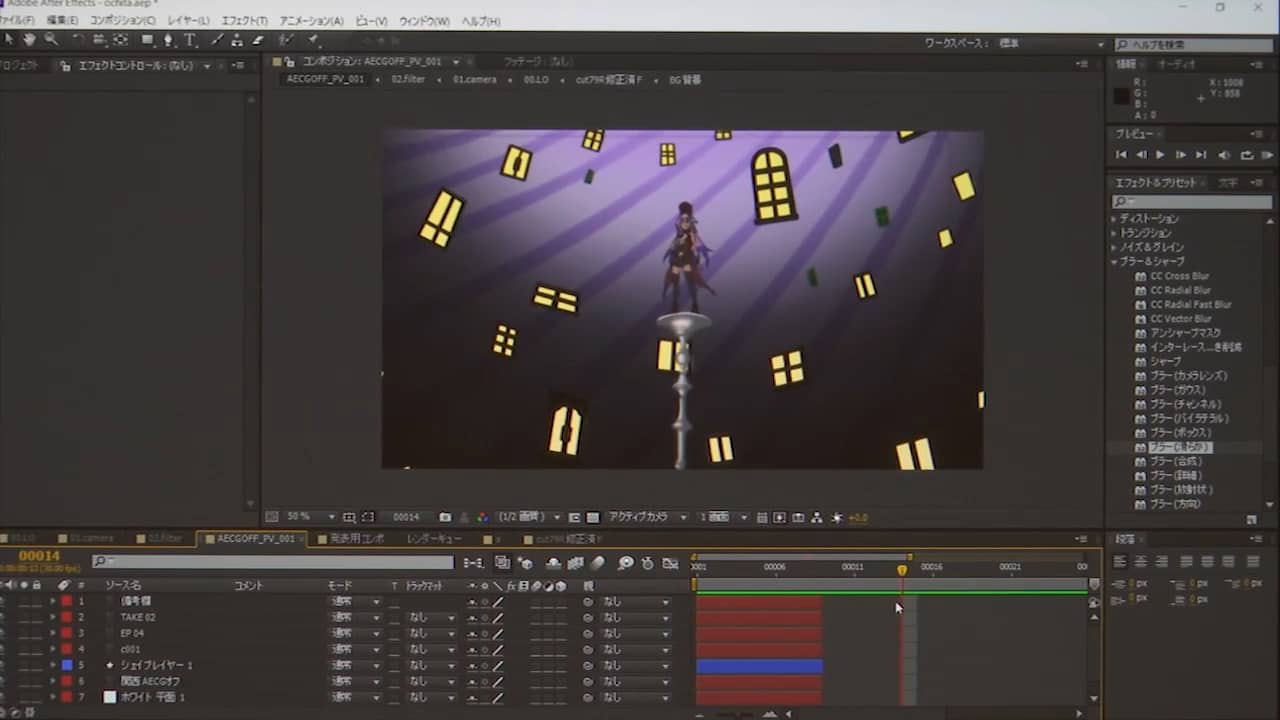Expand layer 1 twirl arrow in timeline
Viewport: 1280px width, 720px height.
point(53,602)
